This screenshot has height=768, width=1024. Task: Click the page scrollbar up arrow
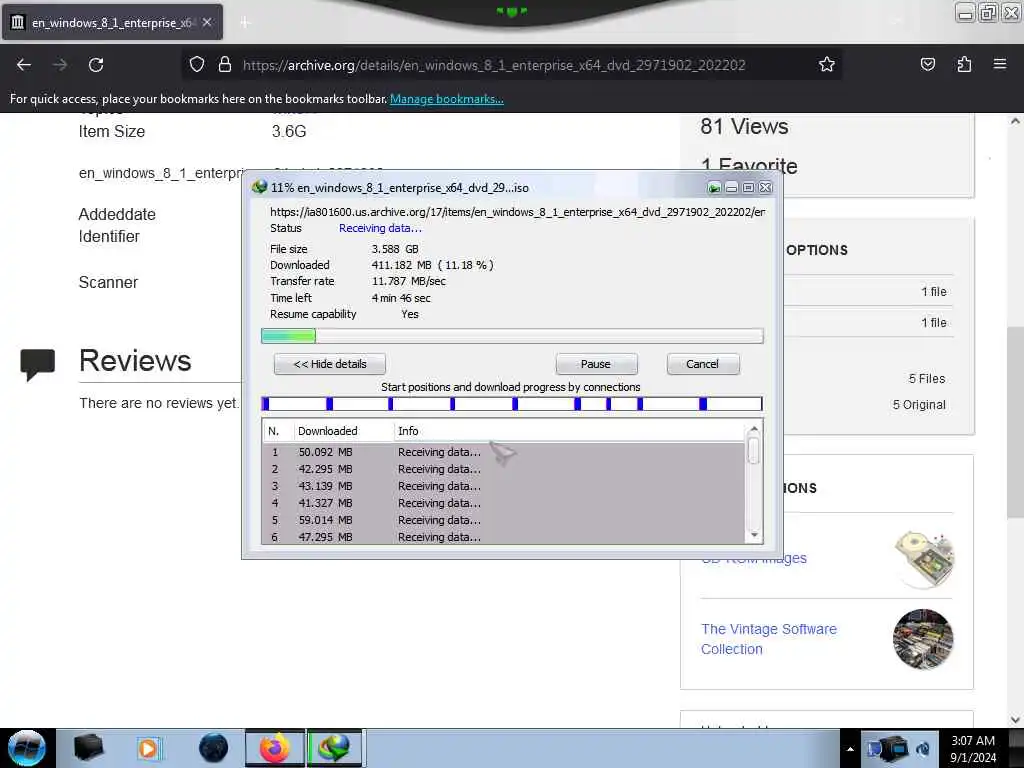pos(1015,121)
